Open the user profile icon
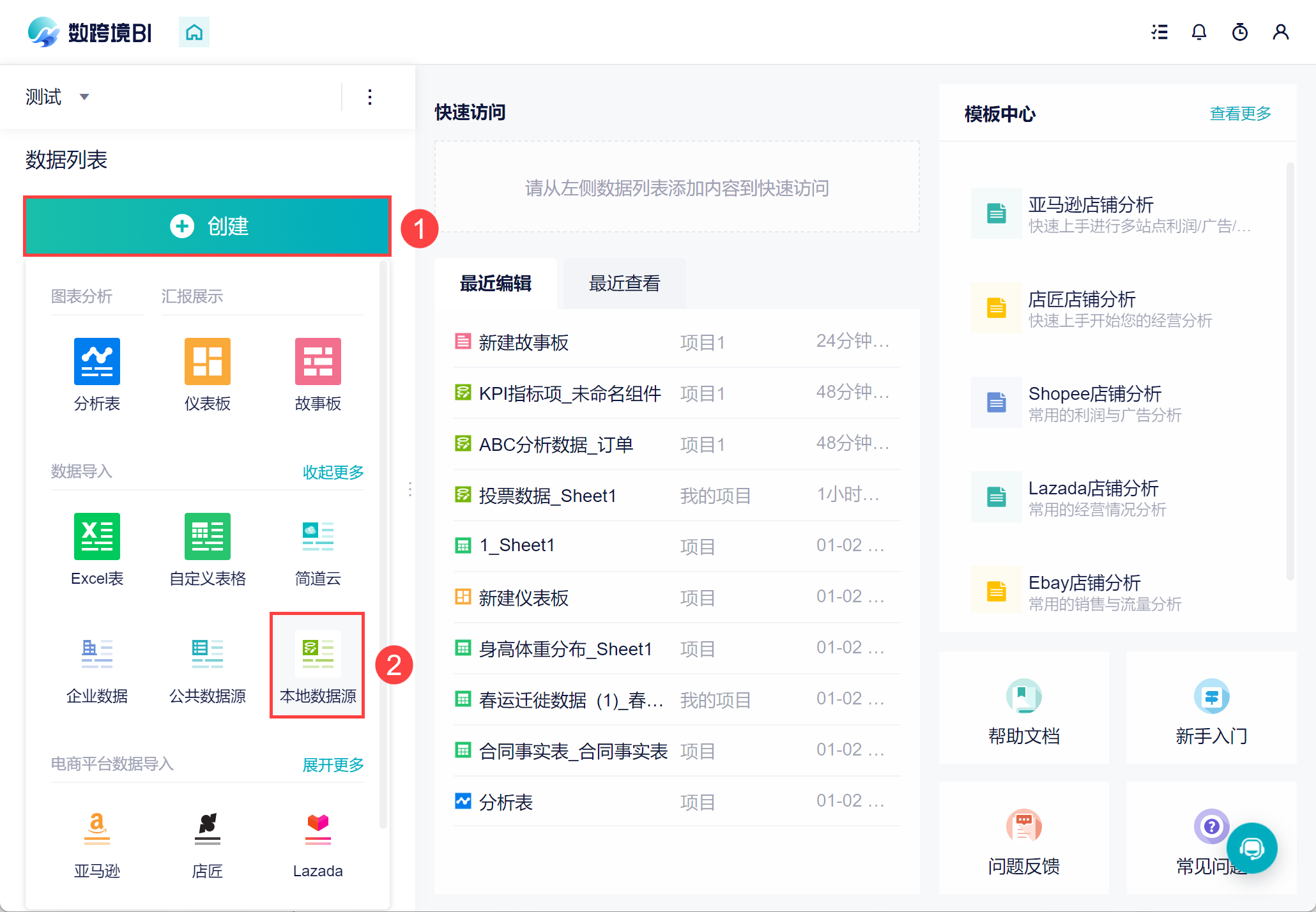 [x=1280, y=32]
